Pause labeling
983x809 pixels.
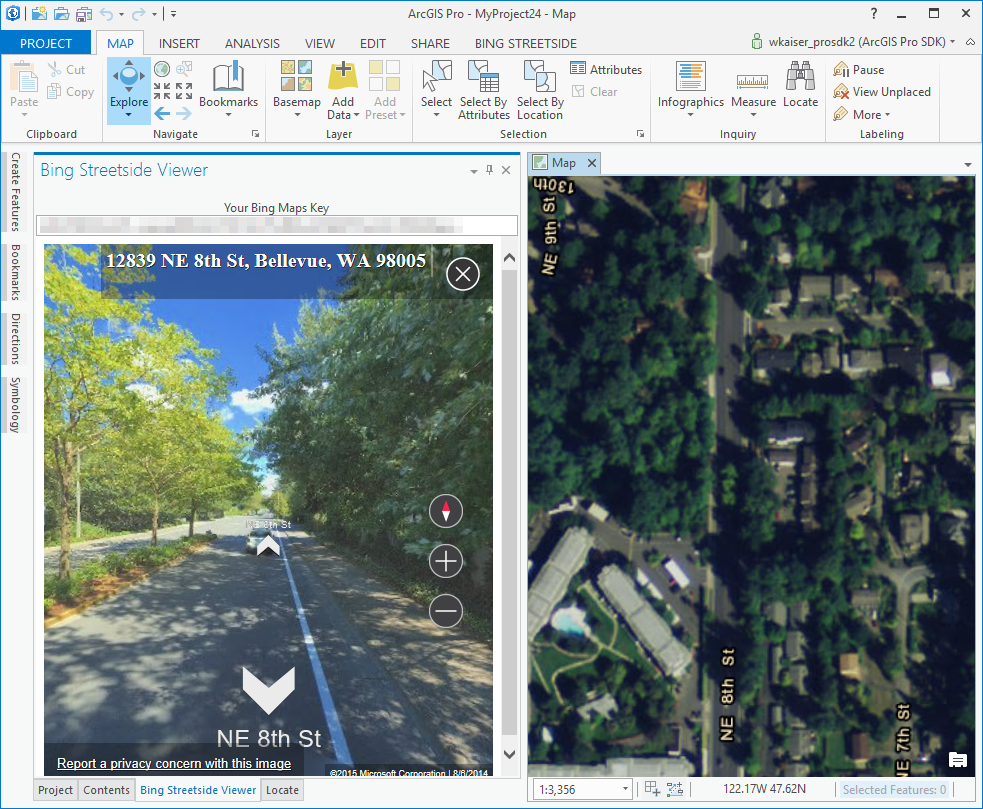[858, 70]
